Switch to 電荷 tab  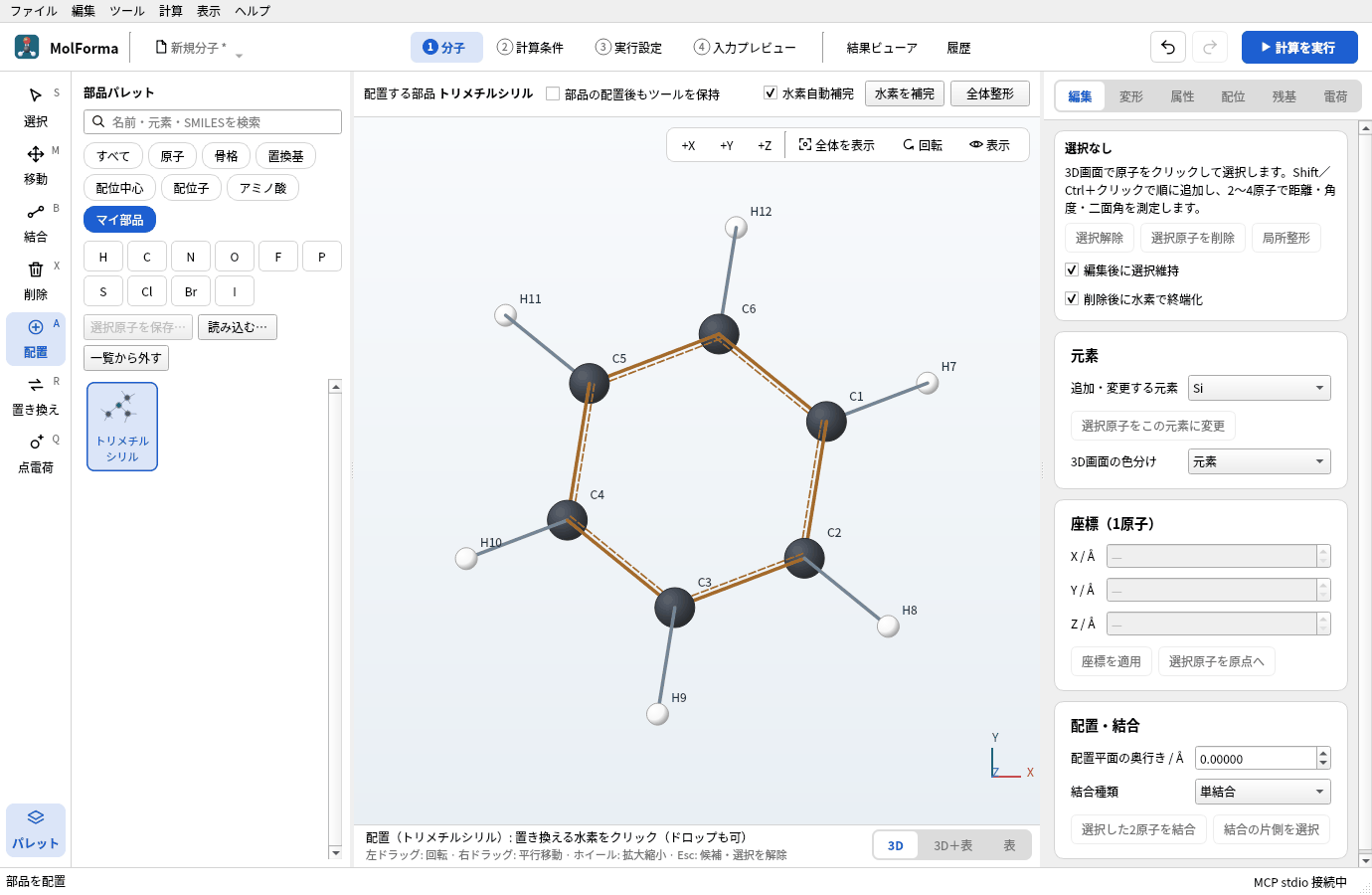[x=1336, y=96]
